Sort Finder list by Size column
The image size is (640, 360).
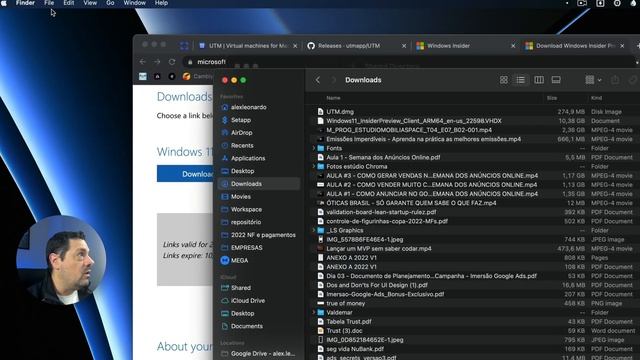[x=552, y=98]
